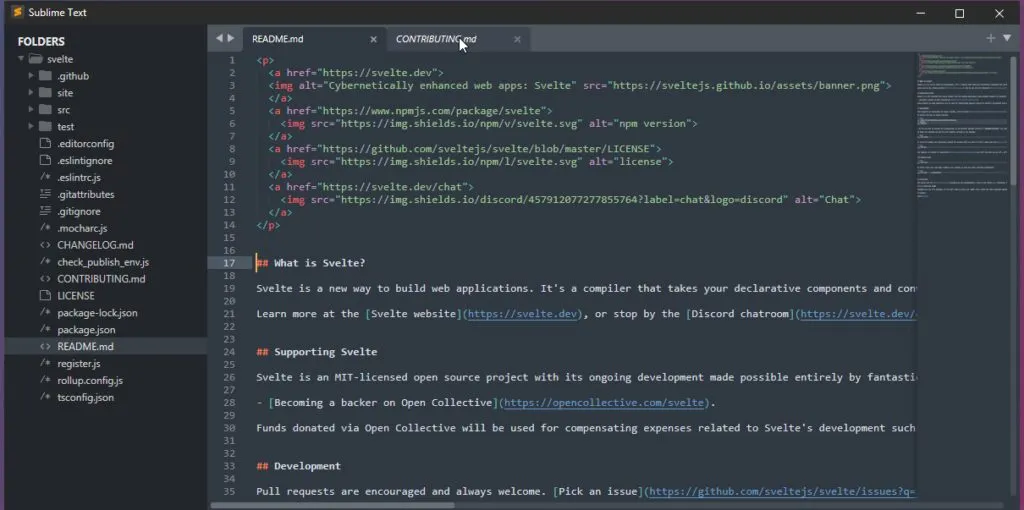Screen dimensions: 1024x510
Task: Click the .eslintrc.js code icon
Action: 45,177
